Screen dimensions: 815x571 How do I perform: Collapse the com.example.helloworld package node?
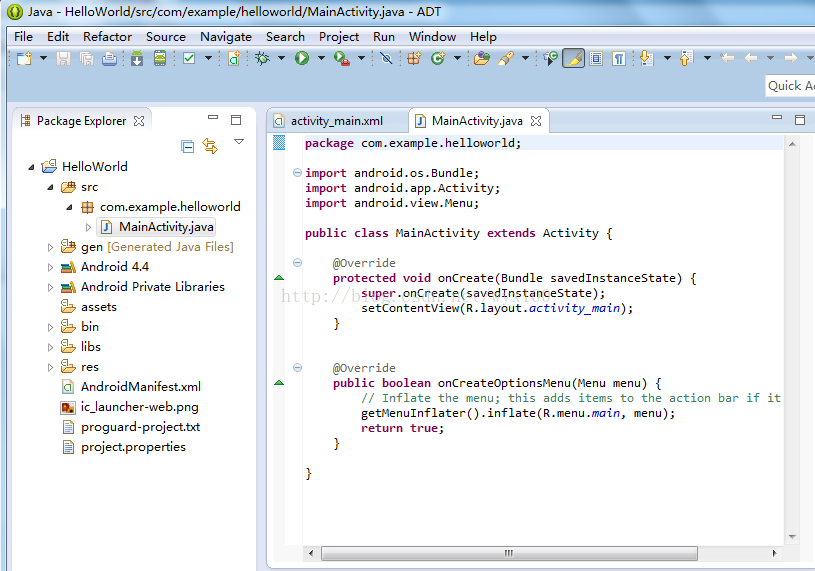70,207
